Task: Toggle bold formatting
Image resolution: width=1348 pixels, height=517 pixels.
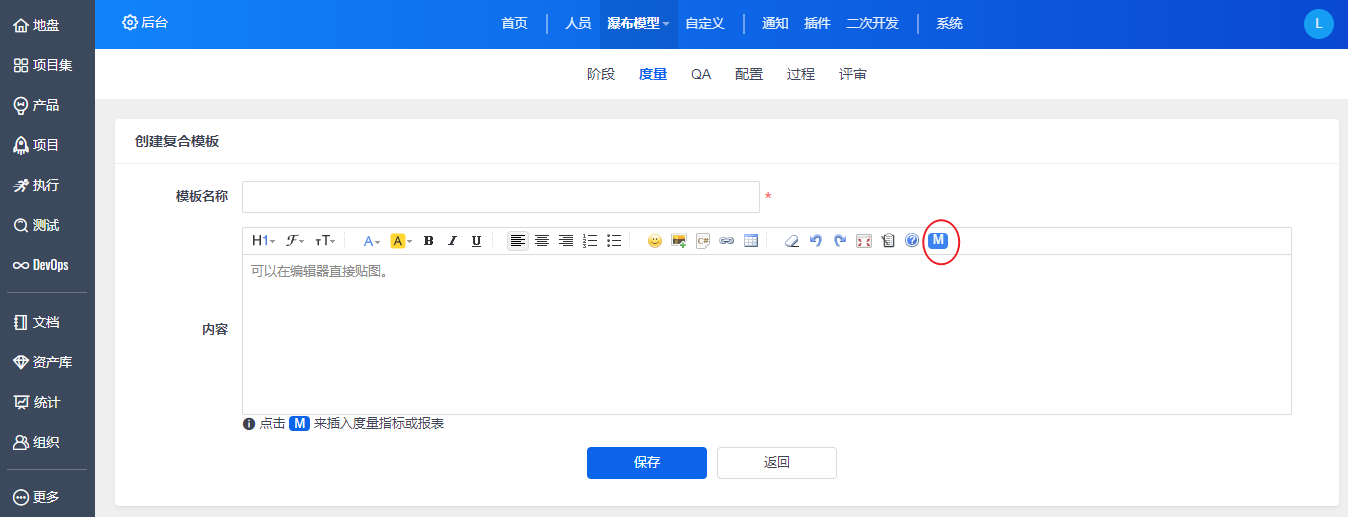Action: coord(428,241)
